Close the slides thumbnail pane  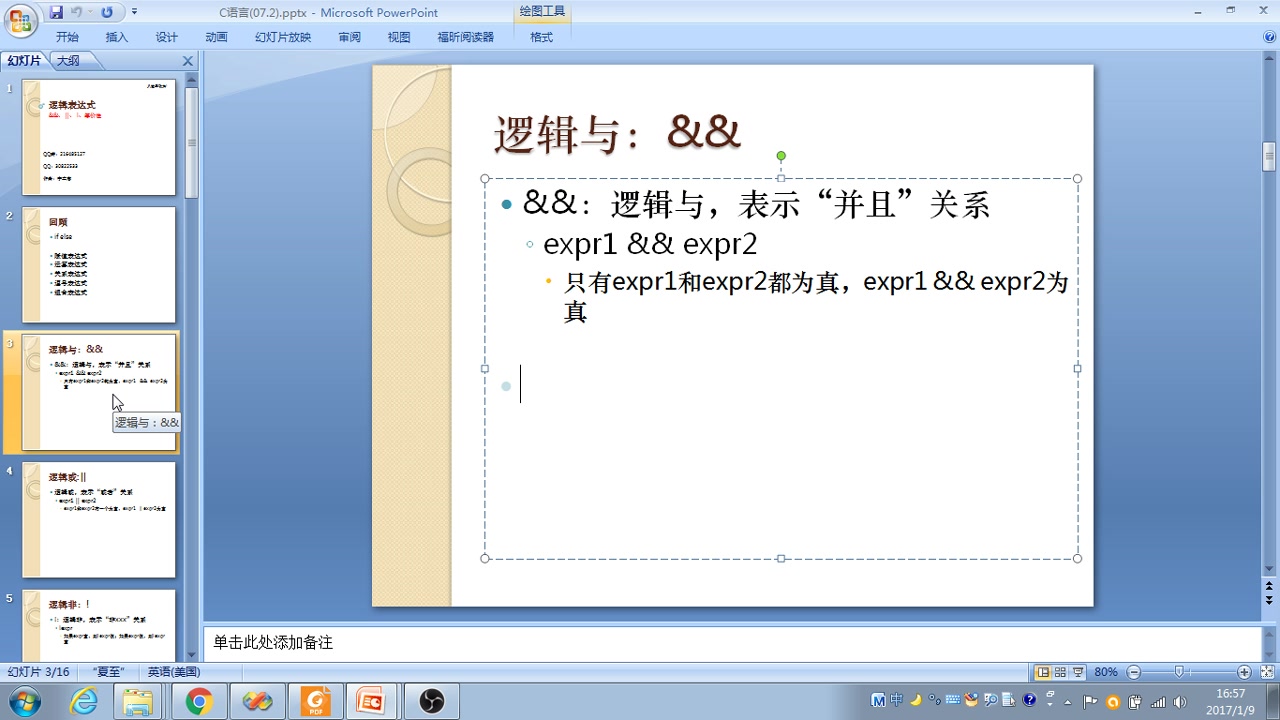click(x=187, y=61)
